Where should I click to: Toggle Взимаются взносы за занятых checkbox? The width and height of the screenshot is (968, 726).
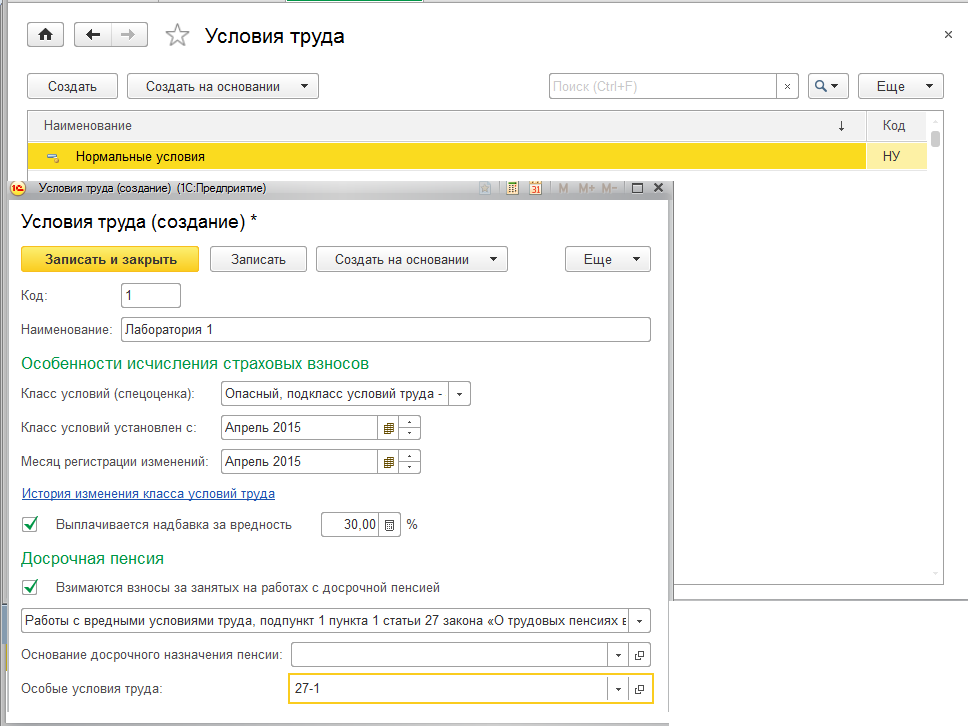click(31, 587)
